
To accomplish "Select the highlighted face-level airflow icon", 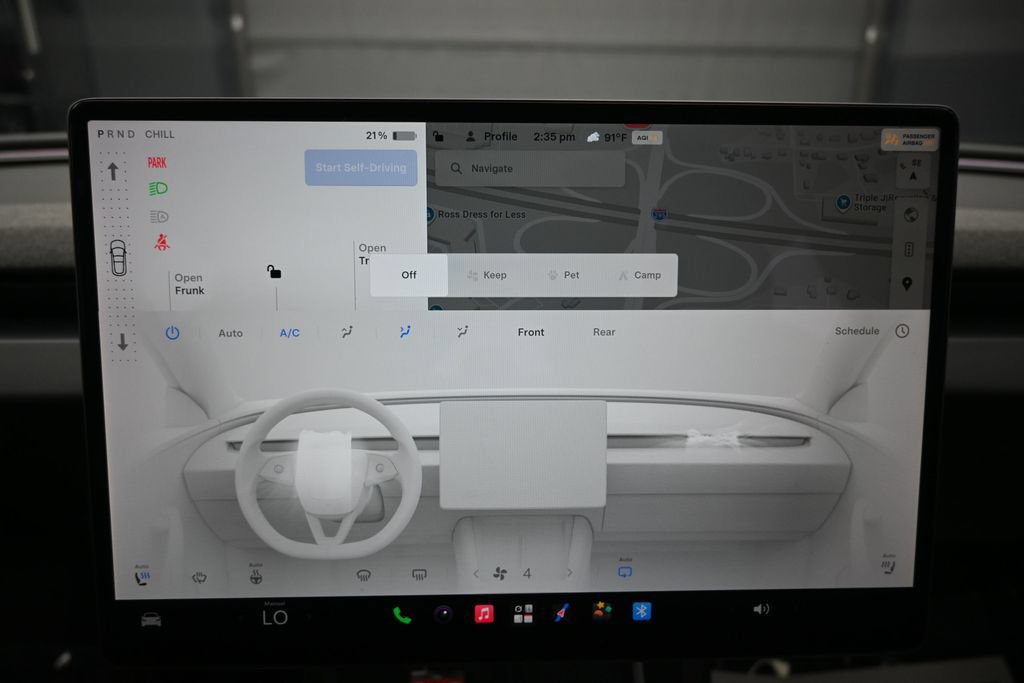I will tap(405, 332).
